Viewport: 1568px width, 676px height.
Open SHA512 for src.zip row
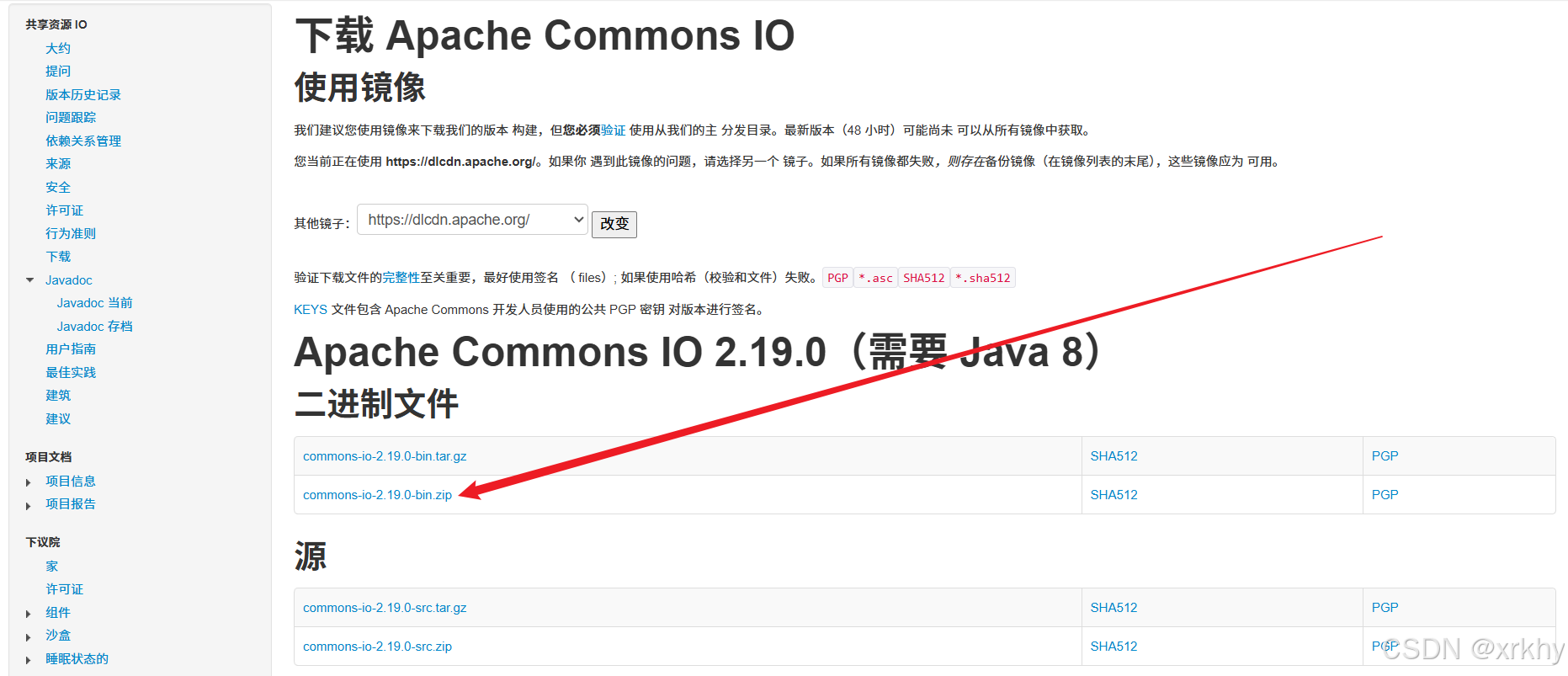click(x=1114, y=647)
